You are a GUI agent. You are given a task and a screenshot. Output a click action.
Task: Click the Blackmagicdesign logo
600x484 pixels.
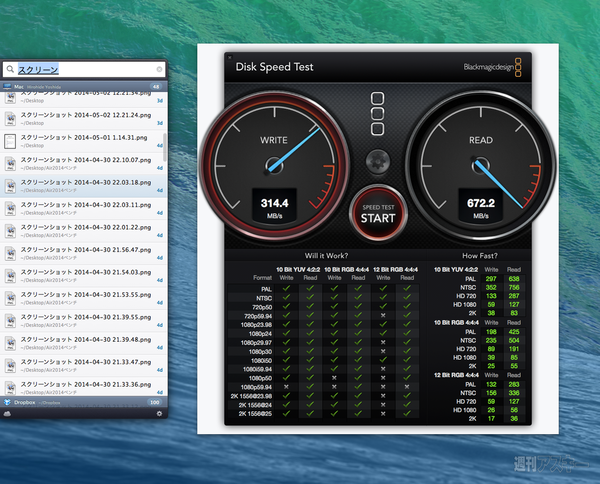click(492, 68)
